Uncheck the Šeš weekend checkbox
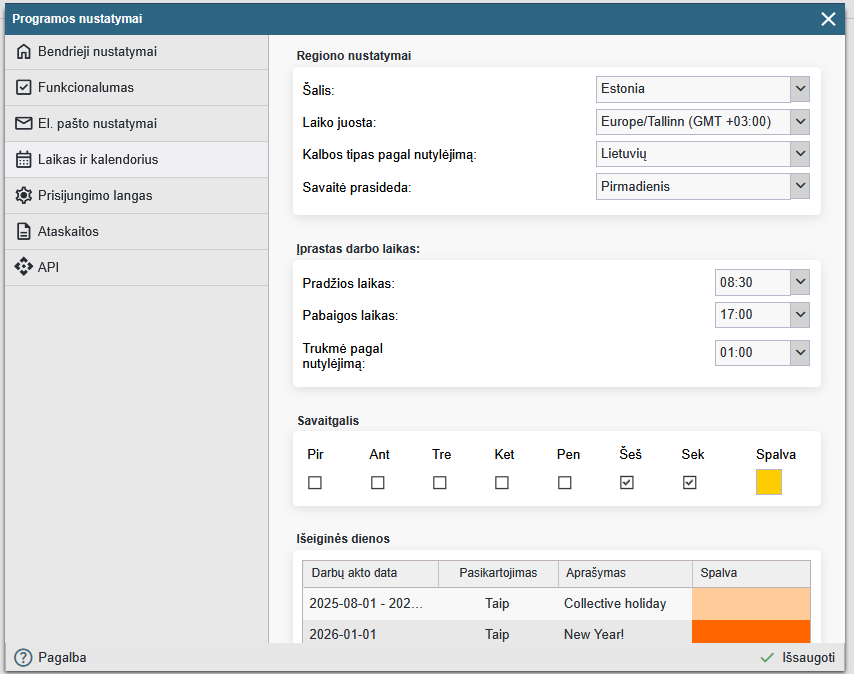 627,483
